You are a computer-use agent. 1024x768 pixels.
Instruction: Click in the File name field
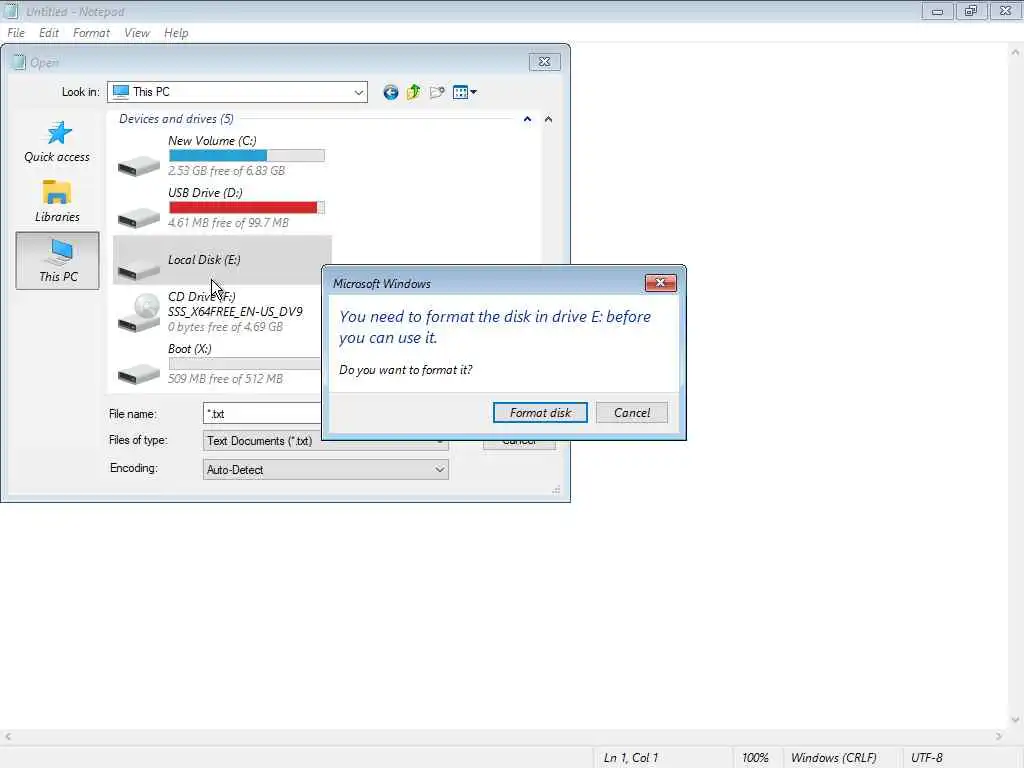coord(262,413)
